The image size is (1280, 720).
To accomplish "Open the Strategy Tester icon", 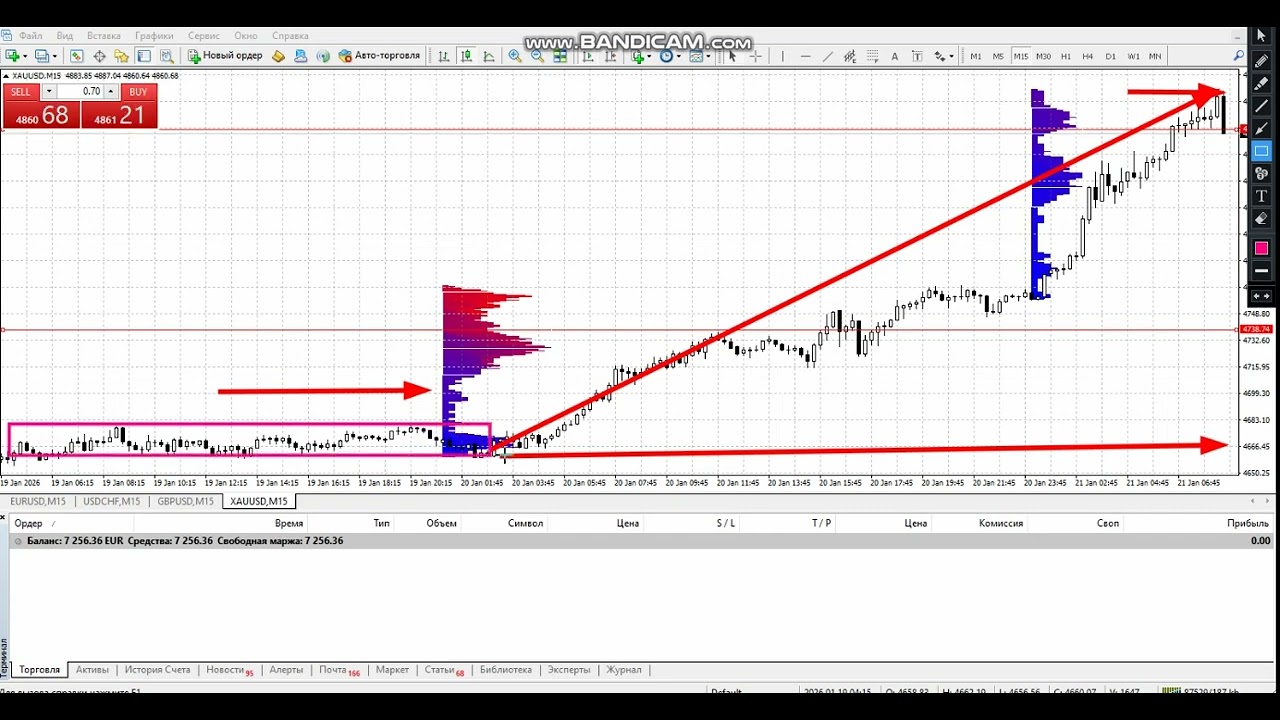I will click(x=165, y=56).
